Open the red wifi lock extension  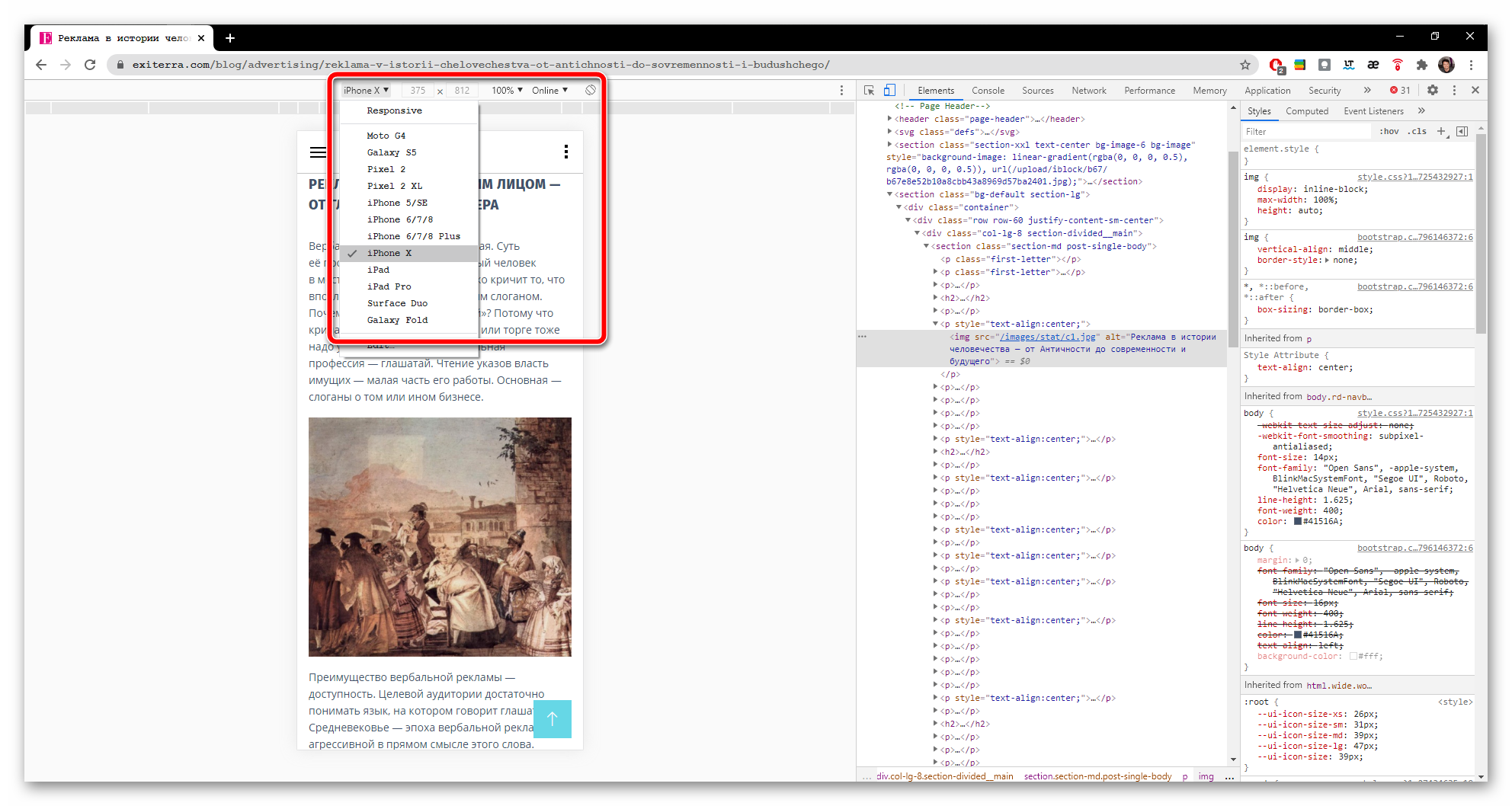tap(1398, 65)
